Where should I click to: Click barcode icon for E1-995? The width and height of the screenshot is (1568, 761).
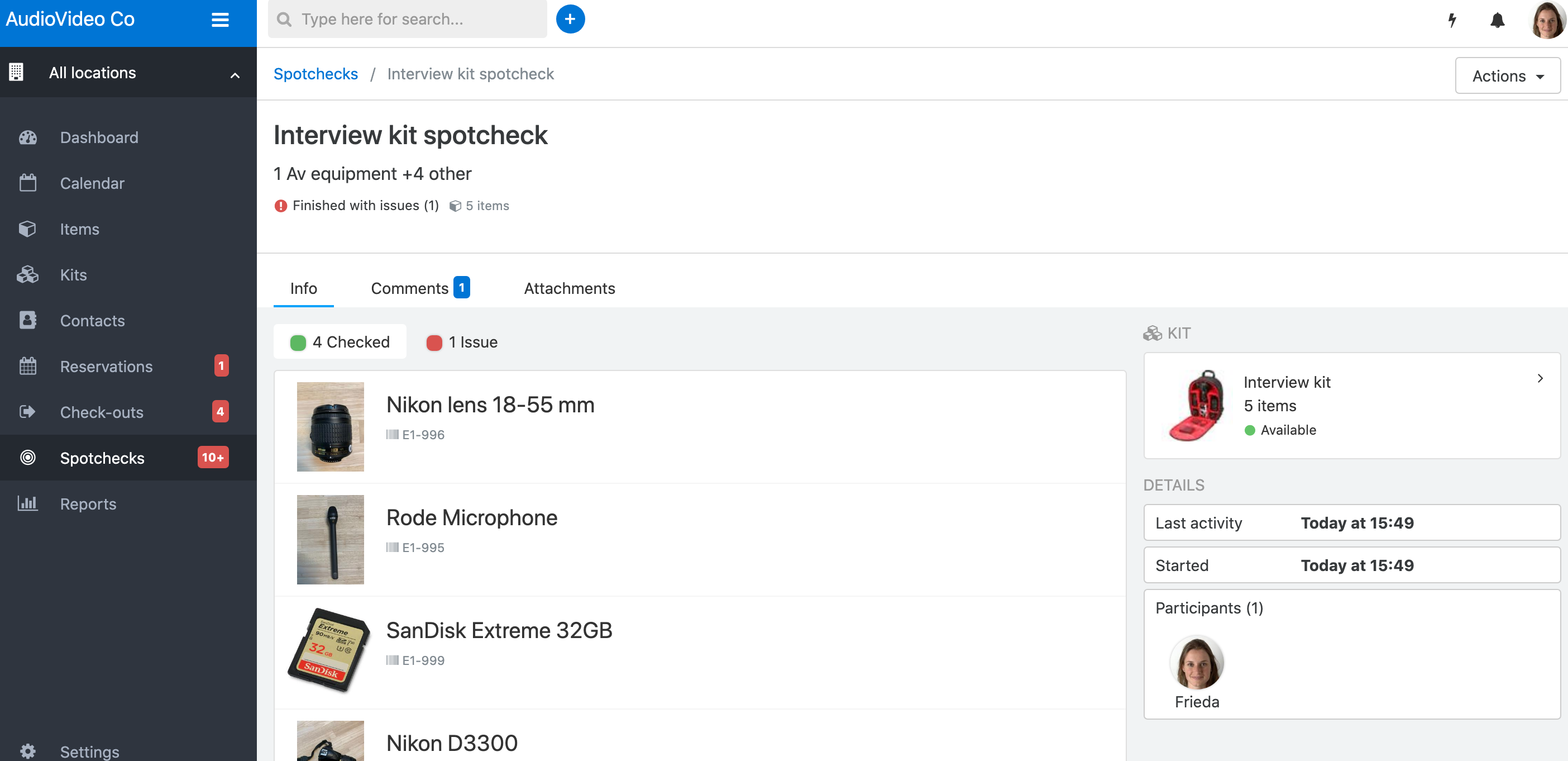(393, 547)
